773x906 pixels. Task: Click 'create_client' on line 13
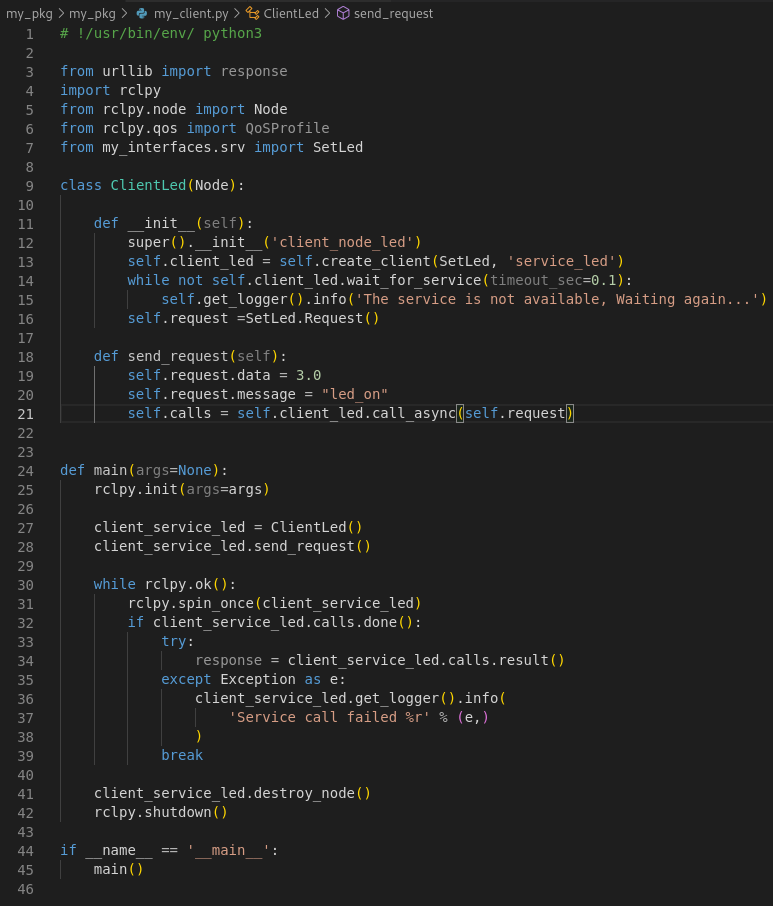(x=376, y=261)
